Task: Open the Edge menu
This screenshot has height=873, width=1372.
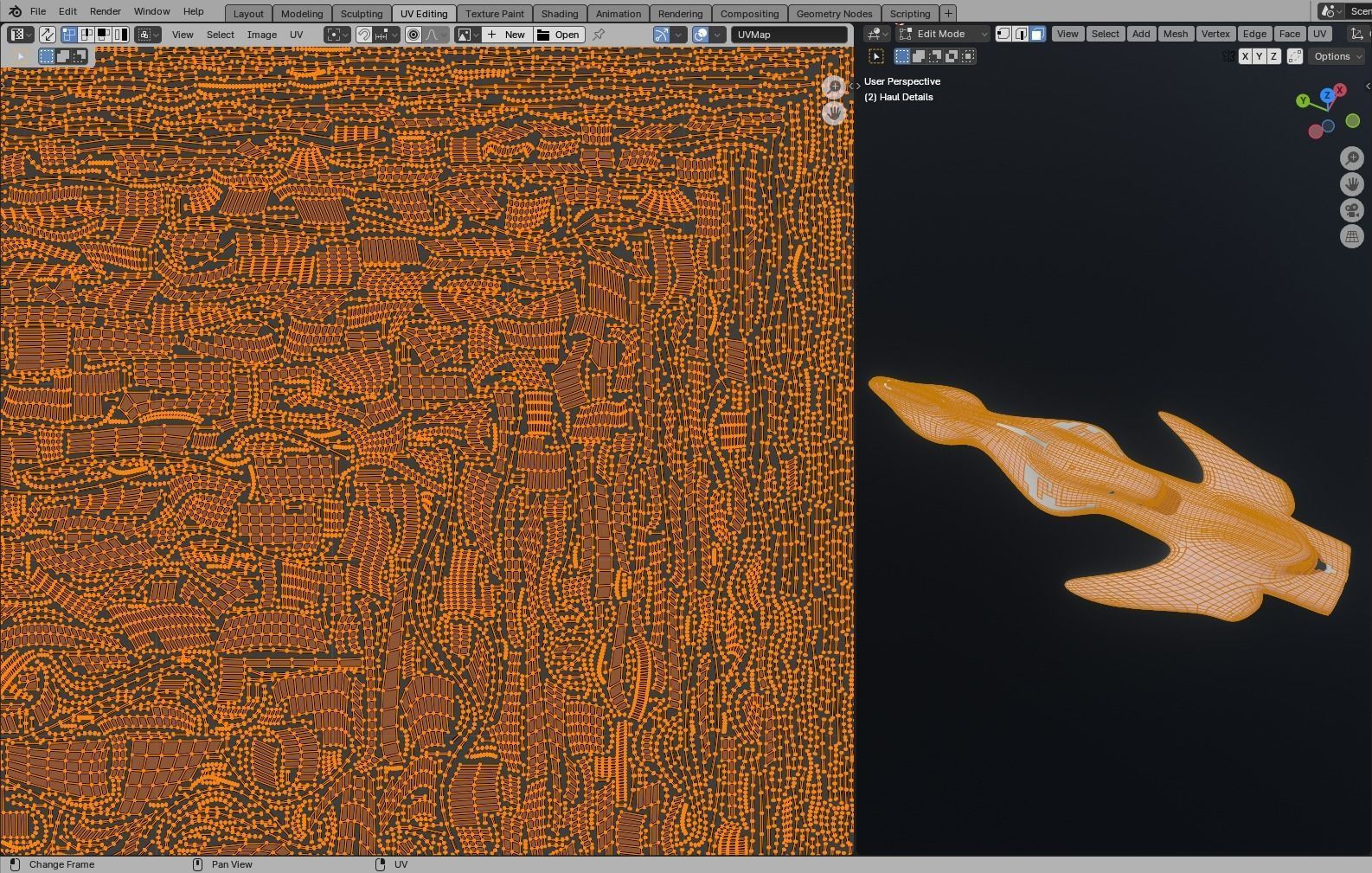Action: point(1253,34)
